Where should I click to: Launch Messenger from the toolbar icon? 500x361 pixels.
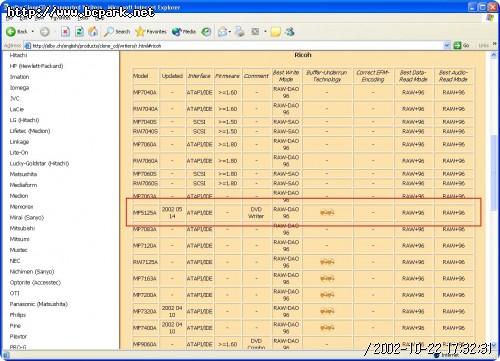(289, 32)
